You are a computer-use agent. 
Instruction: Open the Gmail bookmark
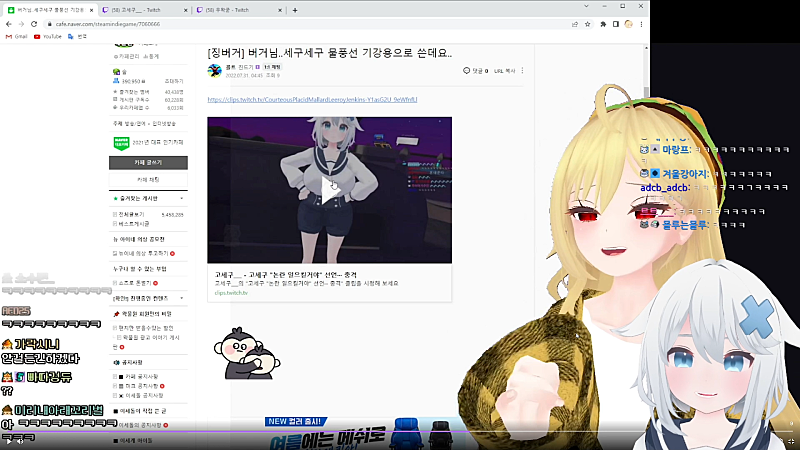pyautogui.click(x=16, y=37)
